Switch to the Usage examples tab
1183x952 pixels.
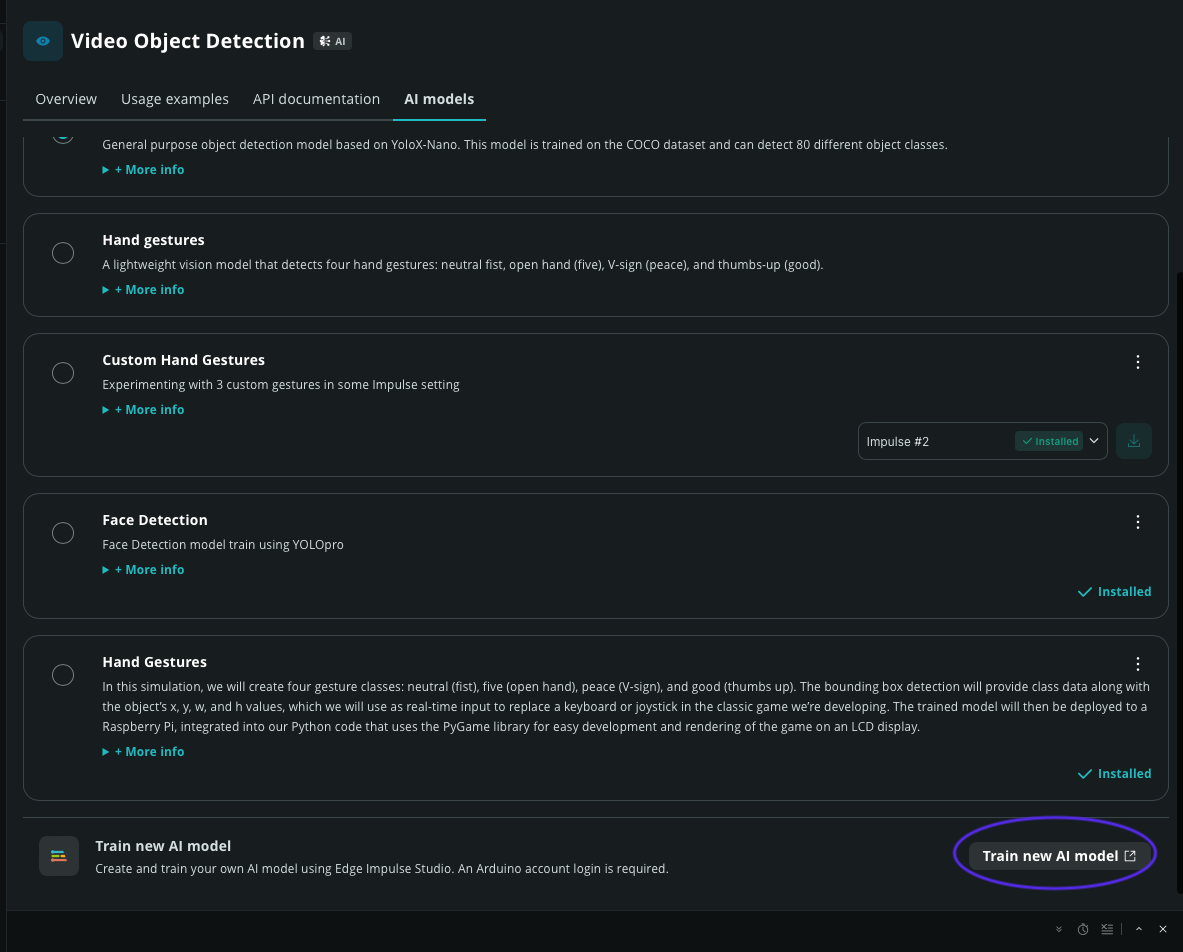coord(175,99)
